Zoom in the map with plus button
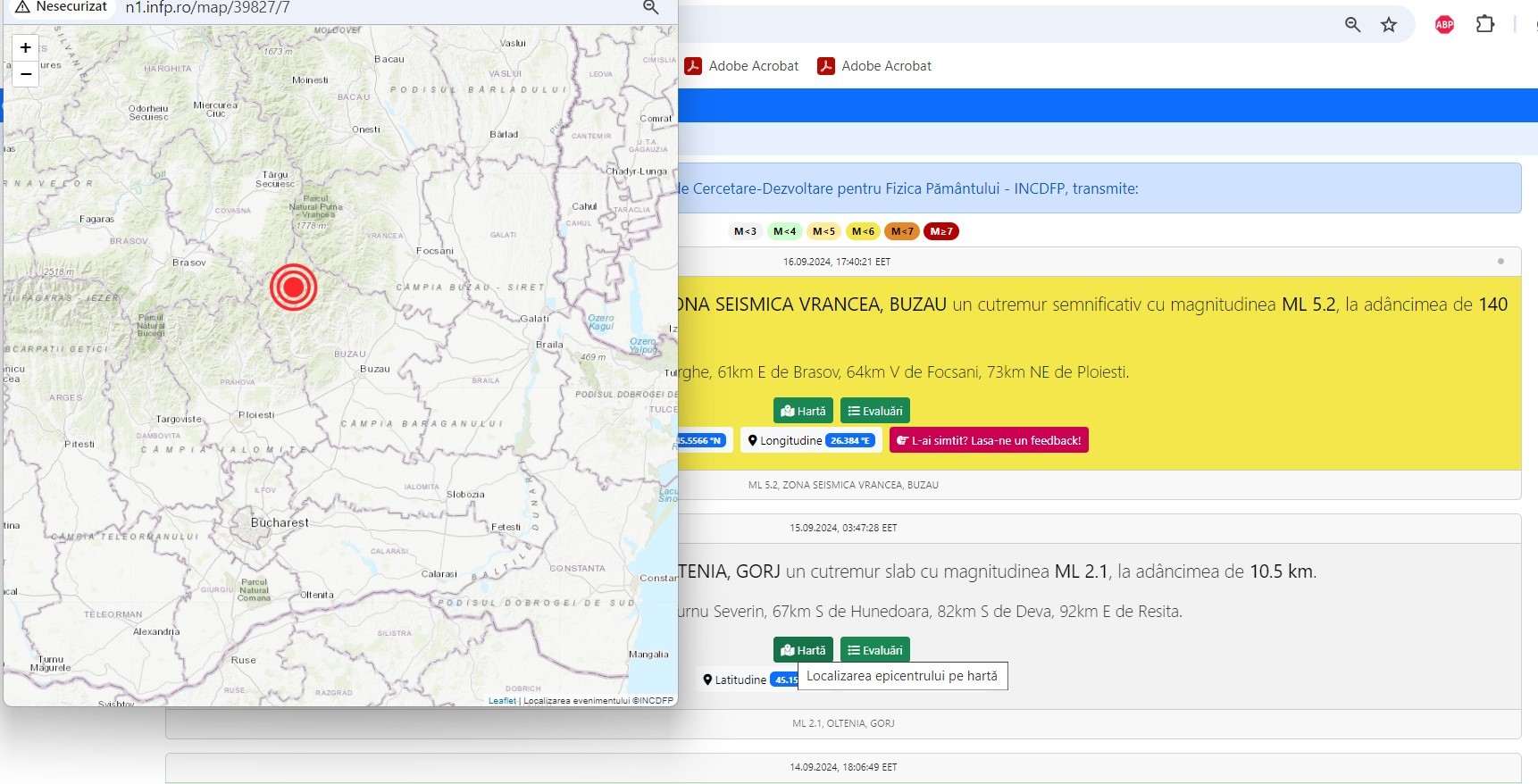The width and height of the screenshot is (1538, 784). click(x=26, y=48)
